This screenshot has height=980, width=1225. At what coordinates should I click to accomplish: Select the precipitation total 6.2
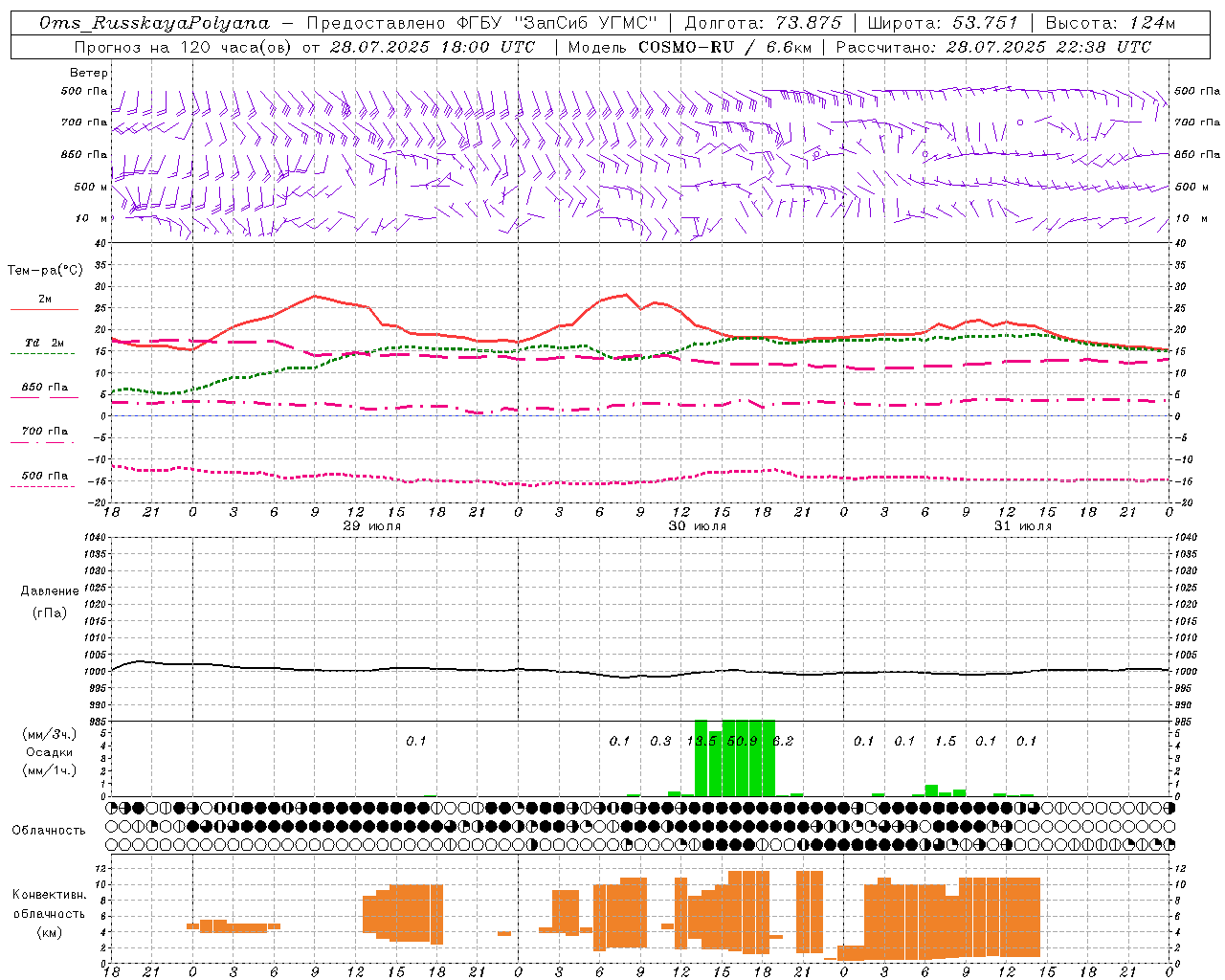783,741
